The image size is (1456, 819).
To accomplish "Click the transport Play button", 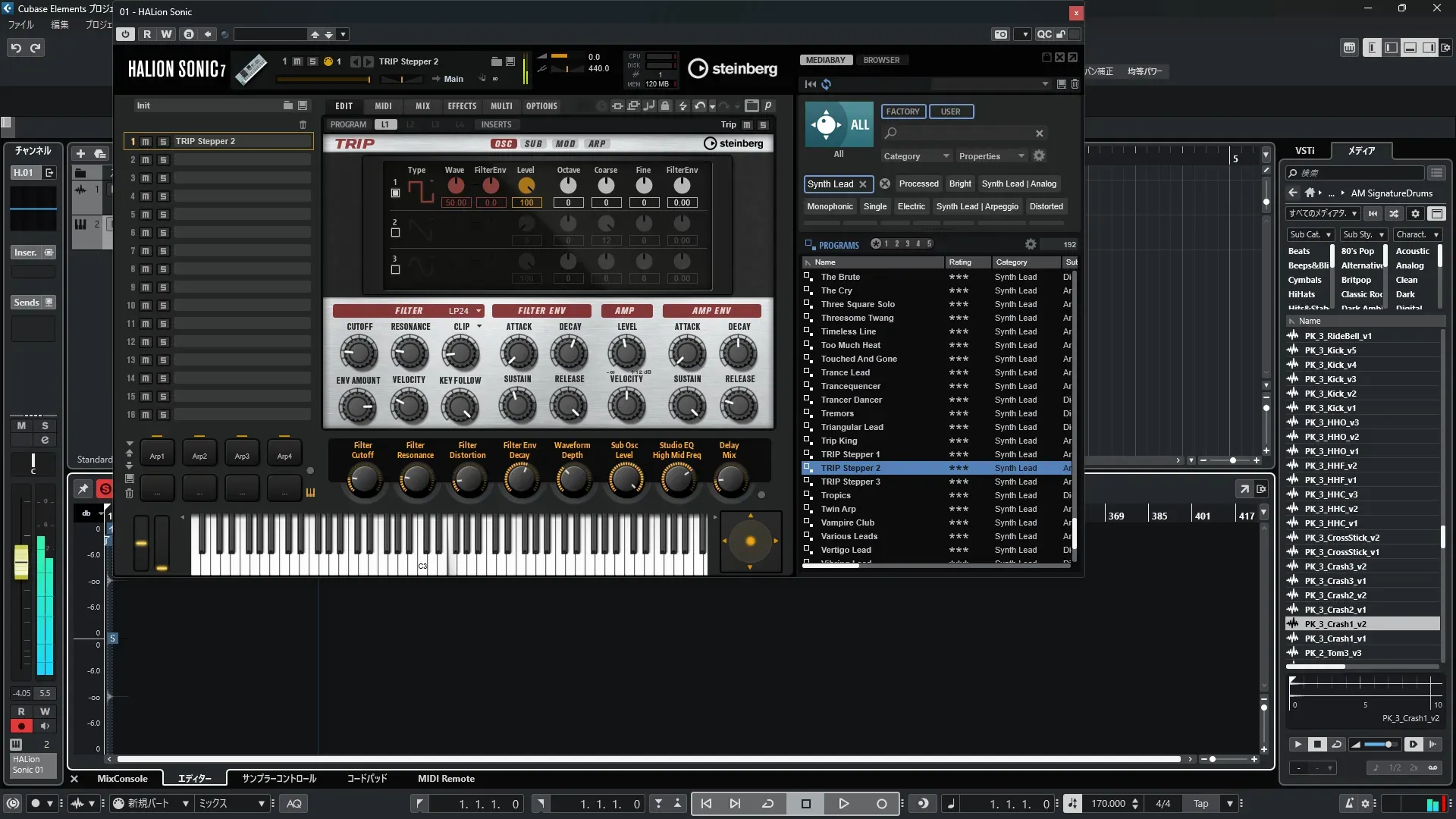I will tap(843, 804).
